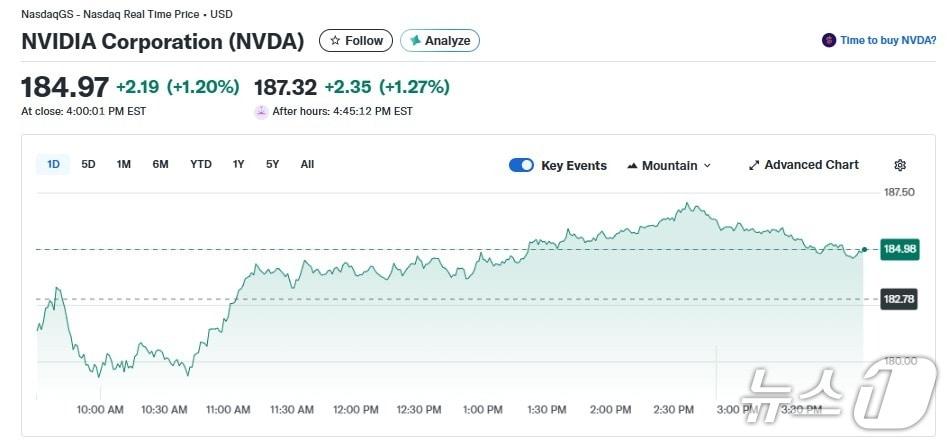Viewport: 952px width, 444px height.
Task: Click the Analyze sparkle icon
Action: click(x=414, y=41)
